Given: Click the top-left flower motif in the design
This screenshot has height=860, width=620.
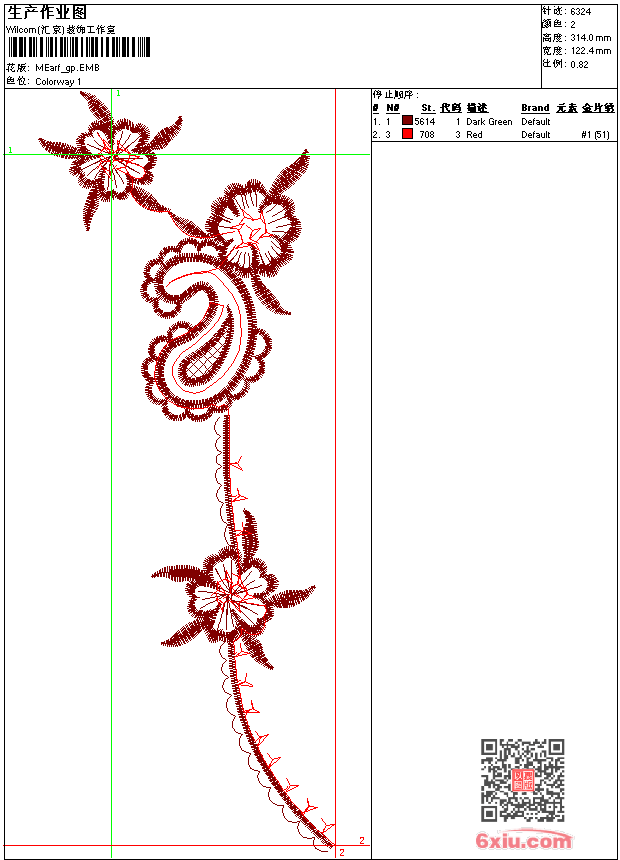Looking at the screenshot, I should (111, 157).
